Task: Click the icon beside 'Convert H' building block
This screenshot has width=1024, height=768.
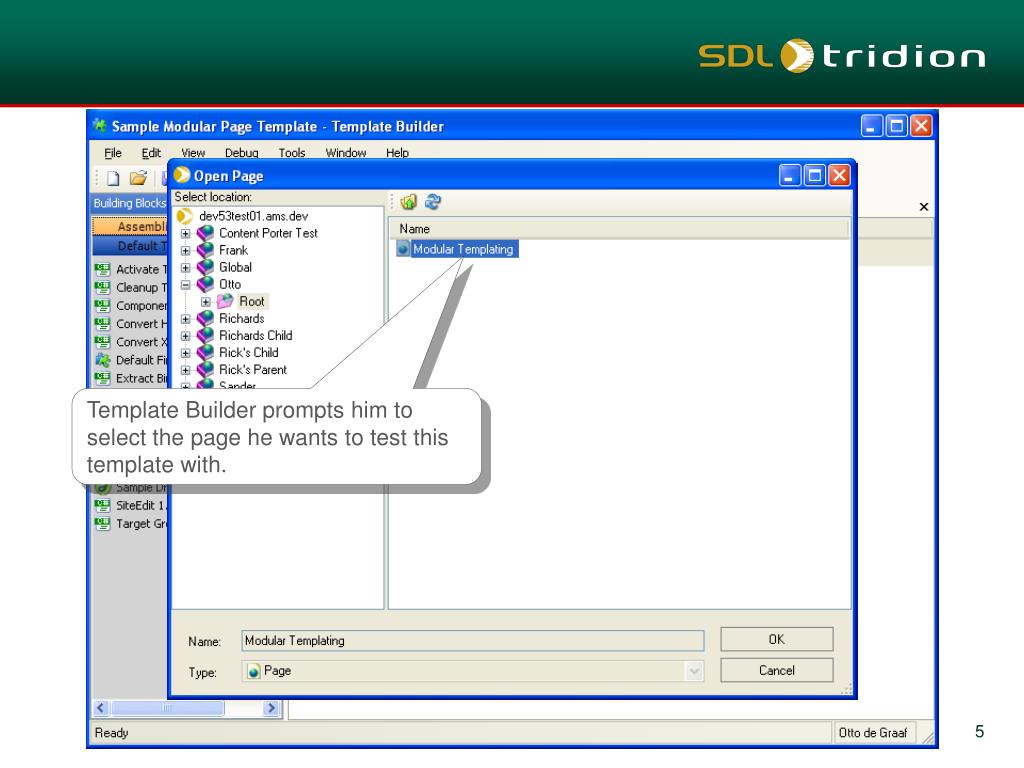Action: (103, 324)
